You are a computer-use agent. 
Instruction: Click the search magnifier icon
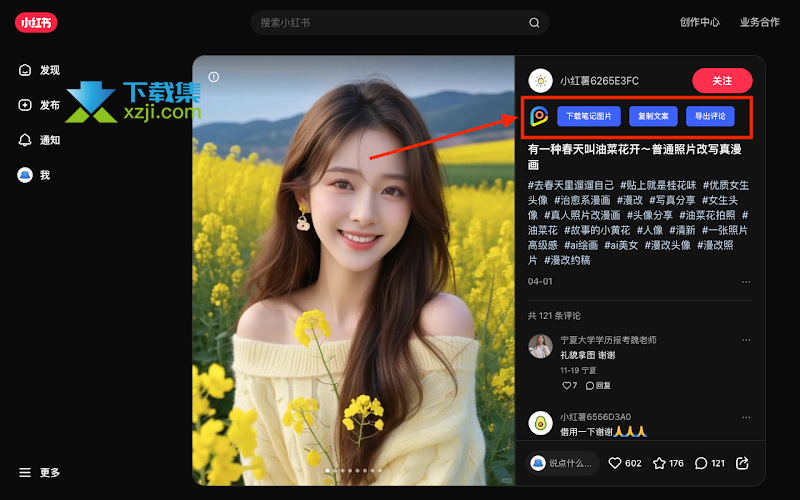coord(534,22)
